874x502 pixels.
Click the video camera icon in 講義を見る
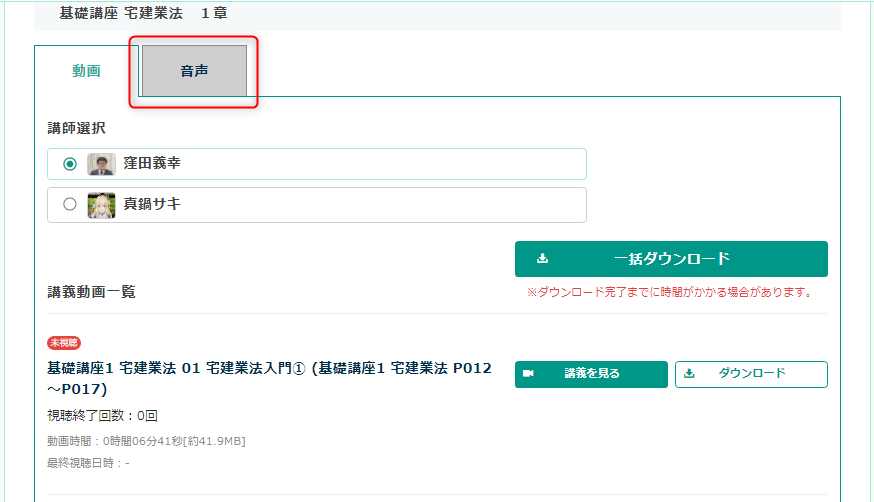pos(528,374)
